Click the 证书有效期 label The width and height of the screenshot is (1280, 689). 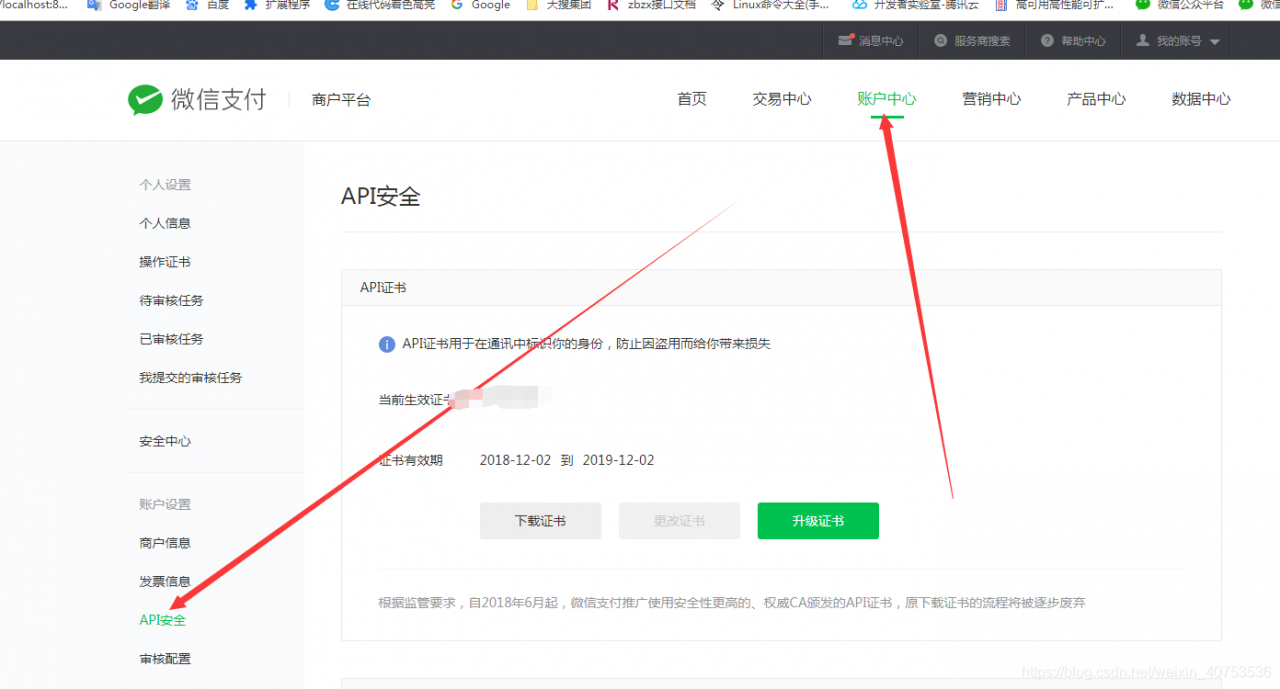click(x=411, y=461)
